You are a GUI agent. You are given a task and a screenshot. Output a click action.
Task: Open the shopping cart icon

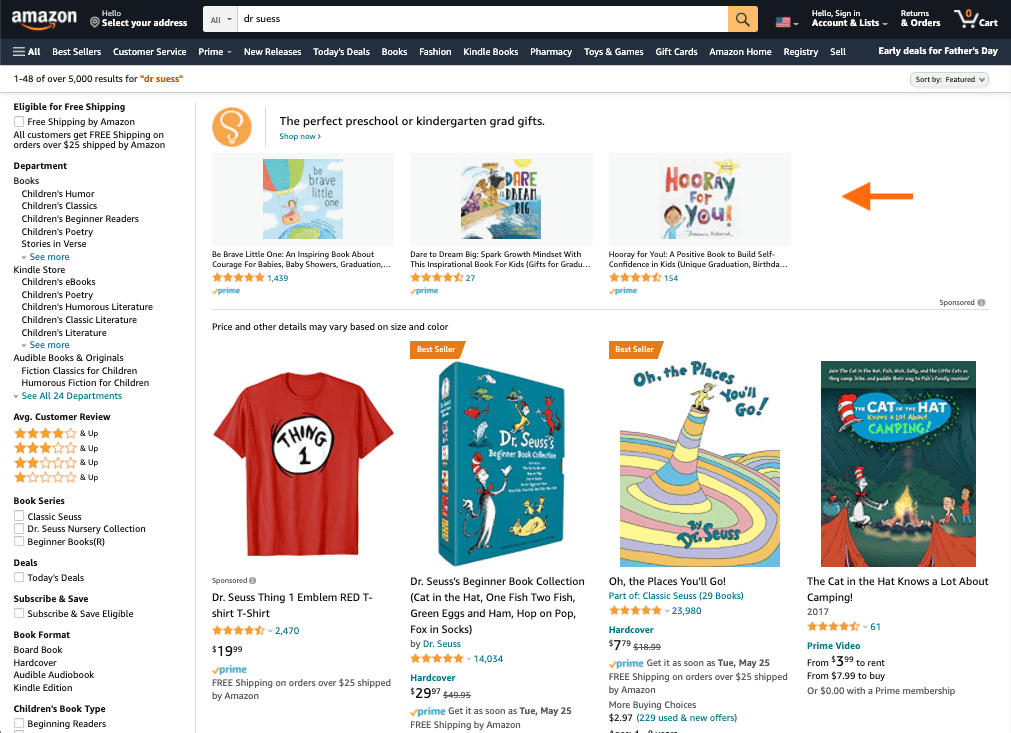coord(975,19)
